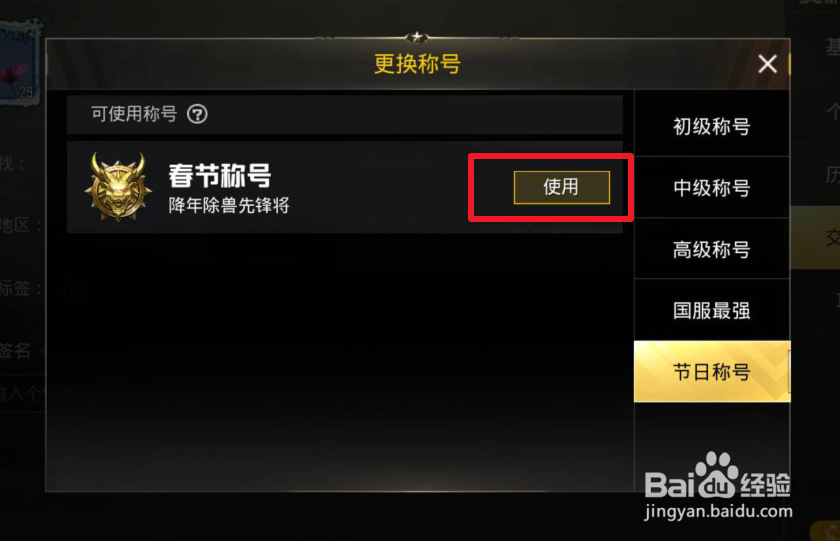The width and height of the screenshot is (840, 541).
Task: Close the 更换称号 dialog
Action: [x=767, y=64]
